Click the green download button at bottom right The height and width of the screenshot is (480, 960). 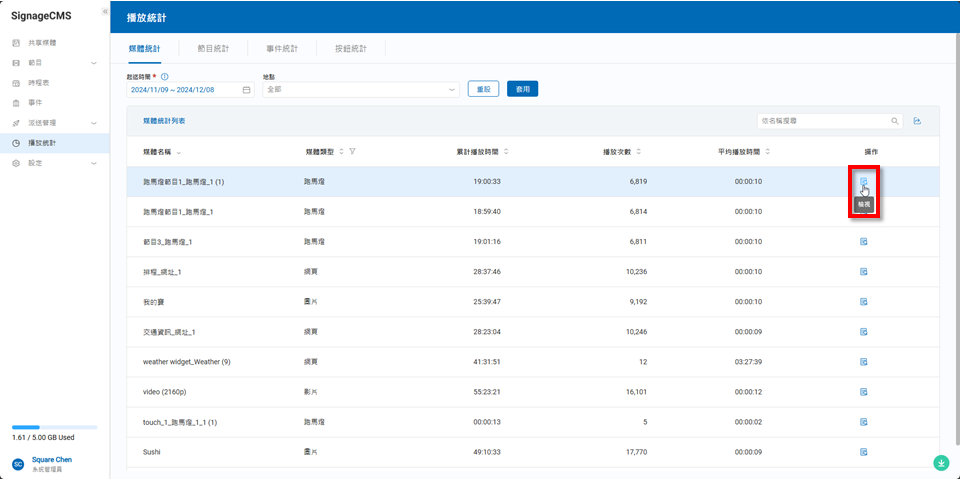[941, 463]
